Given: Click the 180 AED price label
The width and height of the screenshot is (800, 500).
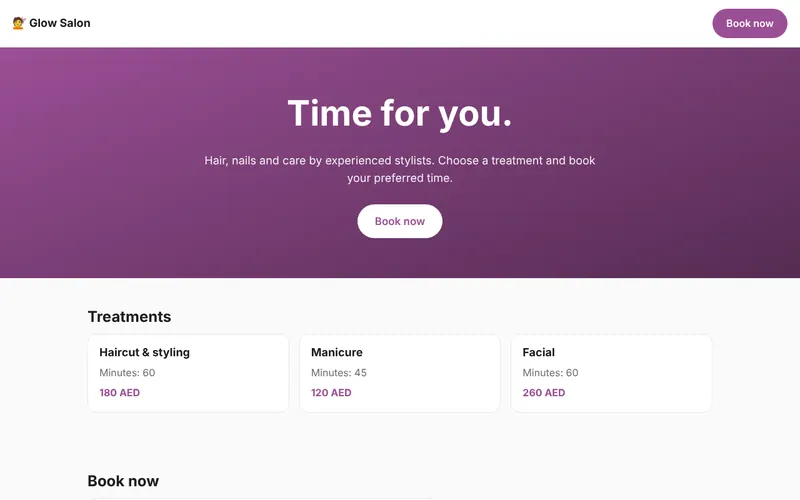Looking at the screenshot, I should pos(119,393).
